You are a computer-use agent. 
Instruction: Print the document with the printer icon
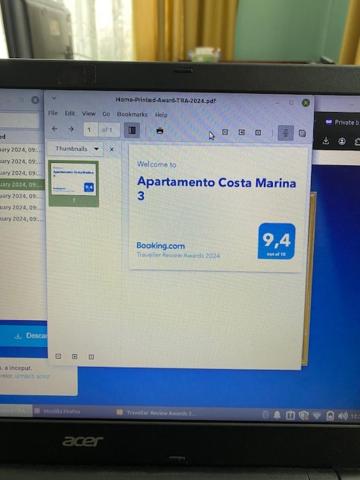click(x=160, y=131)
